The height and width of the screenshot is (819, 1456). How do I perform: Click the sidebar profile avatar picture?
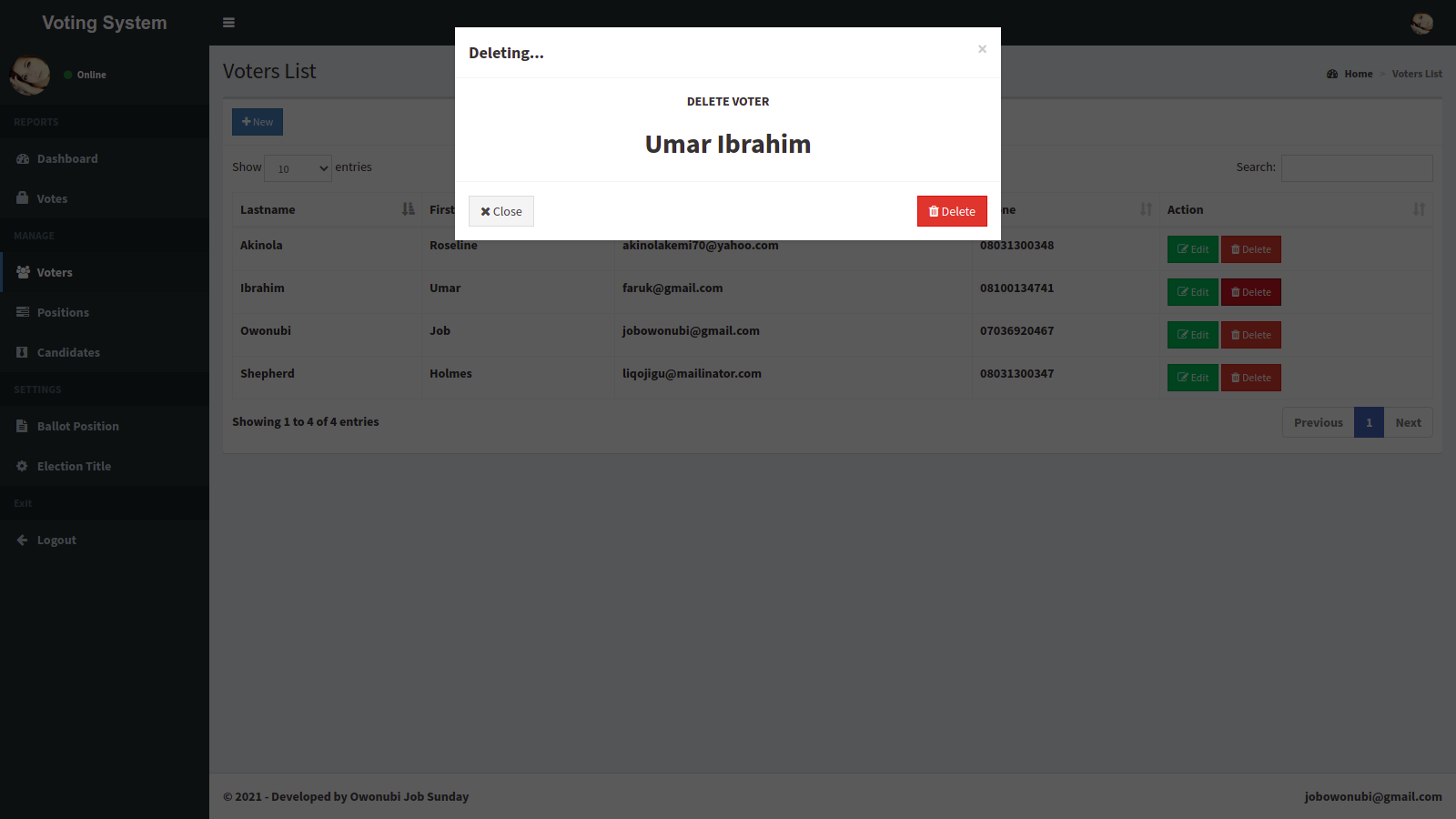(30, 75)
